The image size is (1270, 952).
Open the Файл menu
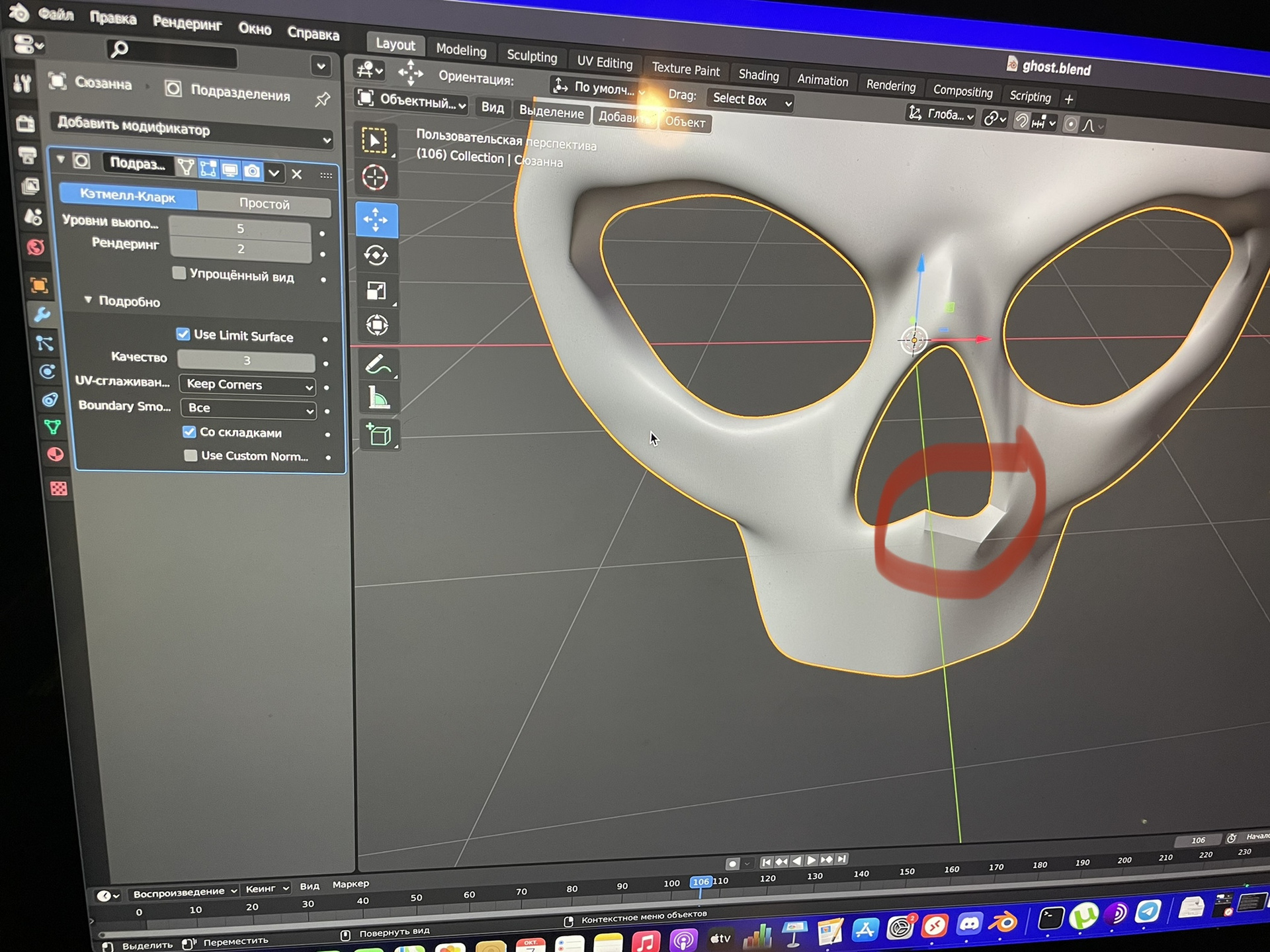pos(56,13)
